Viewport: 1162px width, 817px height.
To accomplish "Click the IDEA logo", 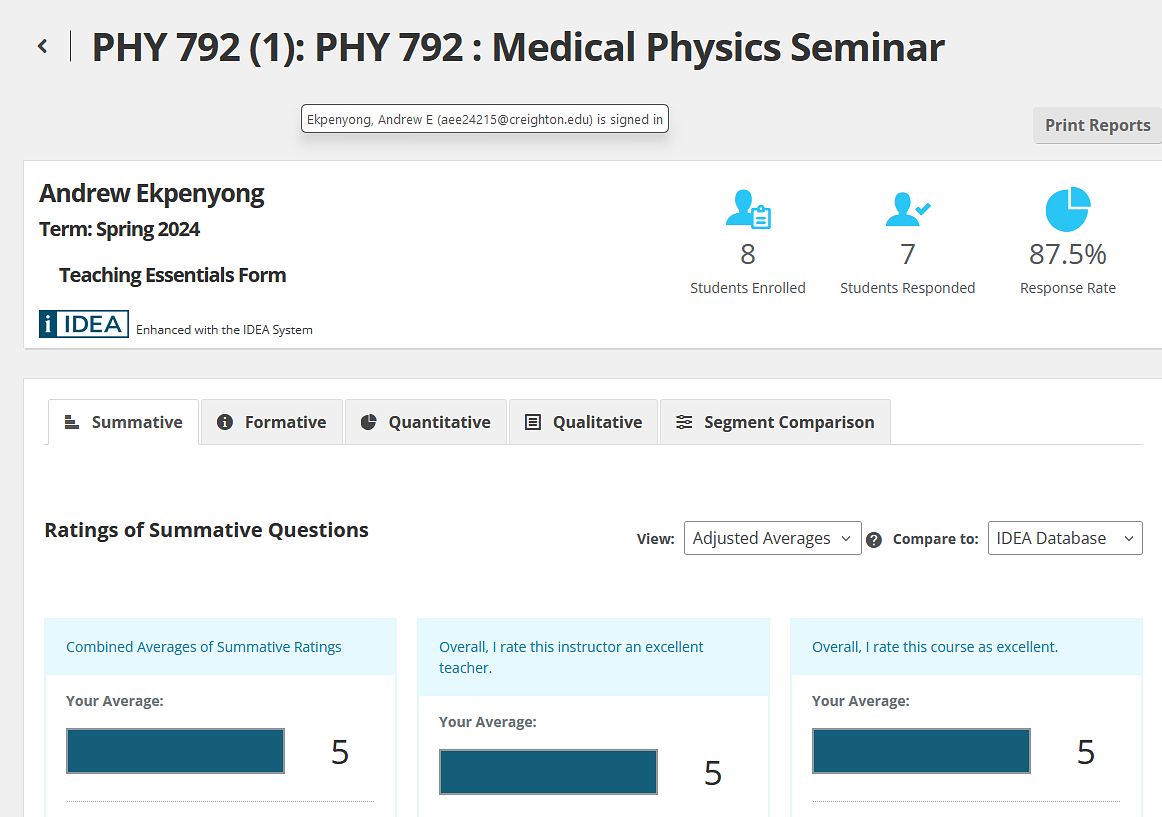I will pyautogui.click(x=84, y=324).
